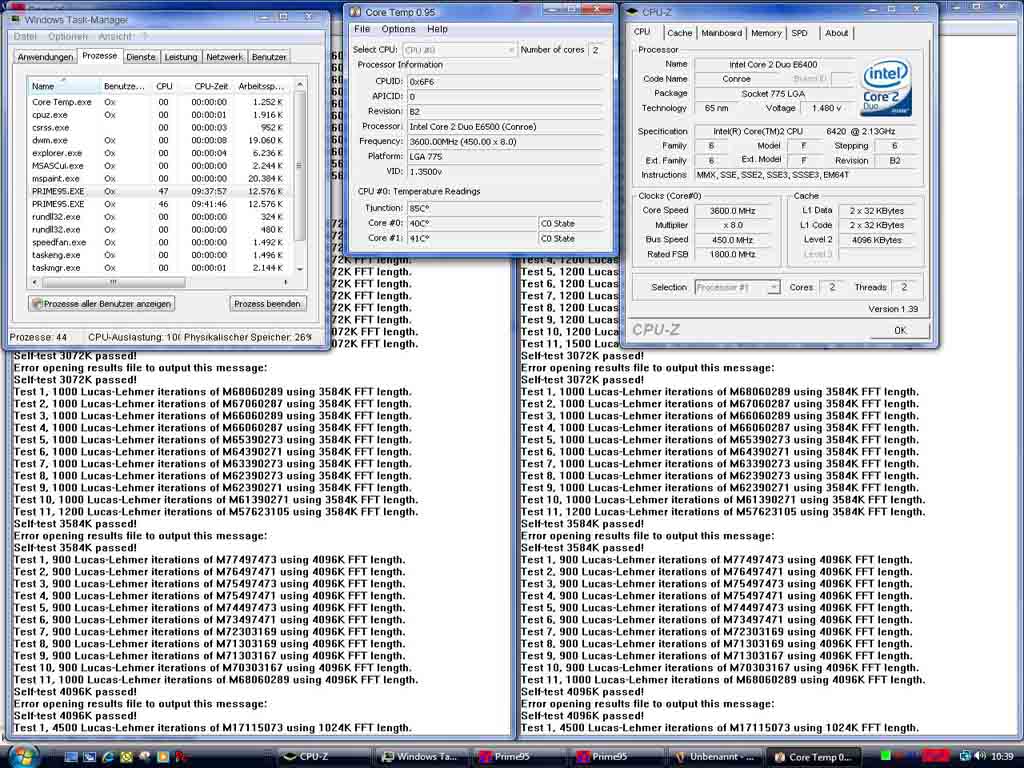This screenshot has height=768, width=1024.
Task: Click CPU-Z title bar icon
Action: click(x=632, y=12)
